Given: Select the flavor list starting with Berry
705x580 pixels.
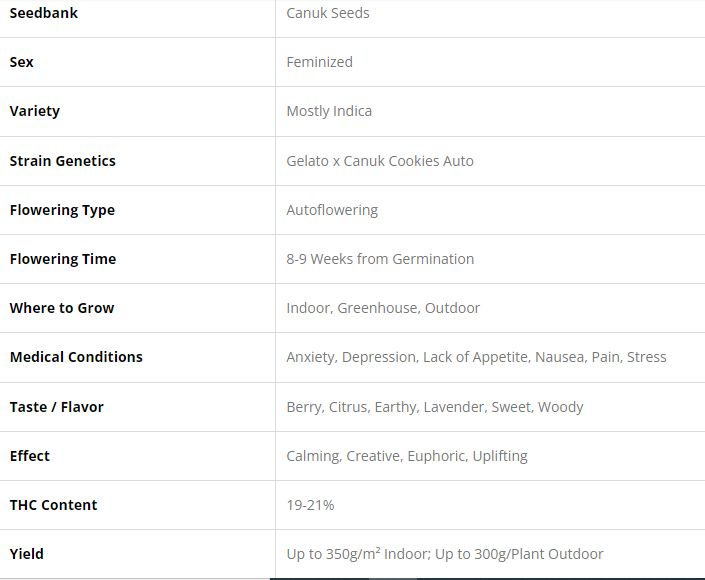Looking at the screenshot, I should pyautogui.click(x=435, y=407).
